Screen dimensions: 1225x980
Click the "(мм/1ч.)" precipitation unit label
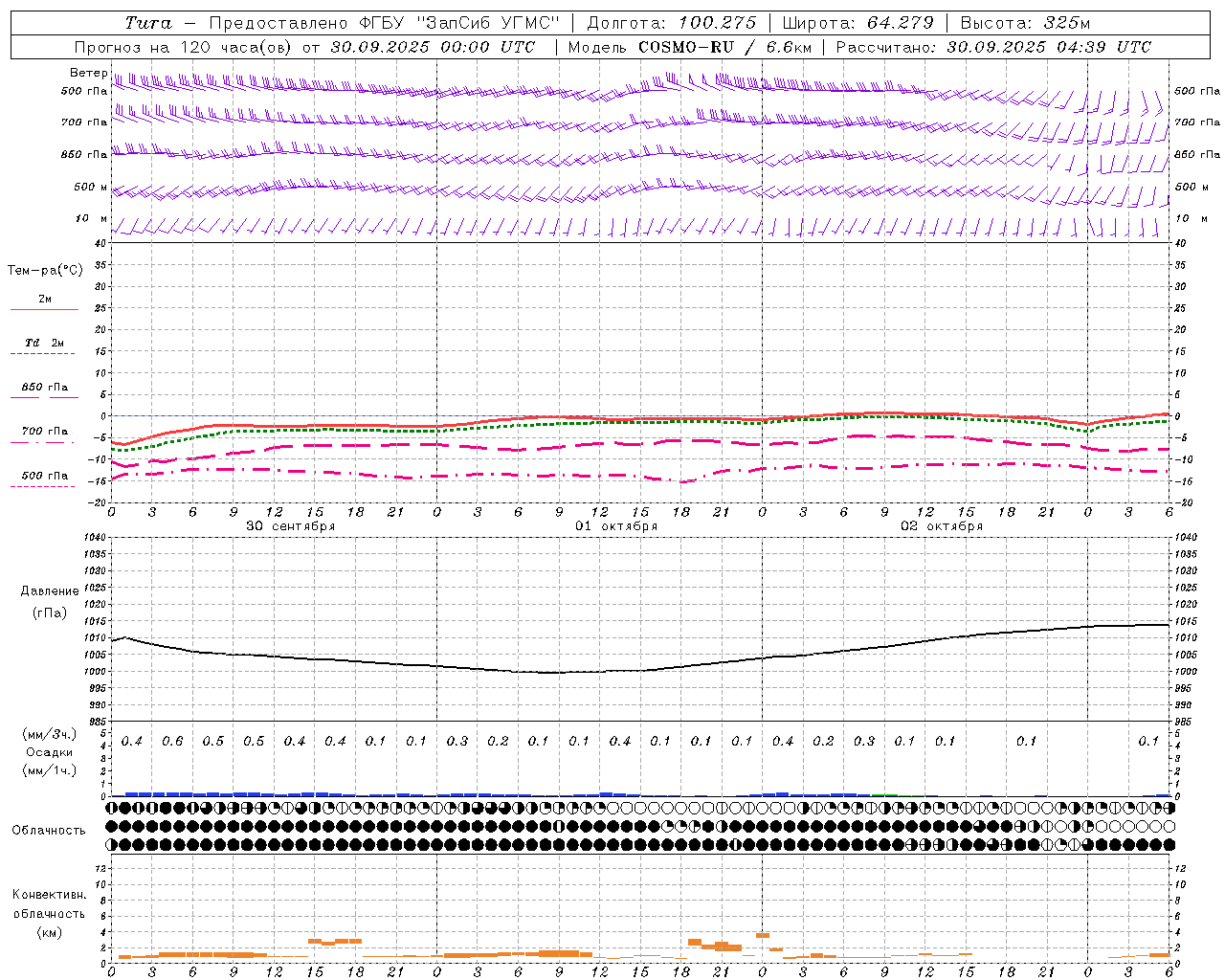pyautogui.click(x=50, y=770)
